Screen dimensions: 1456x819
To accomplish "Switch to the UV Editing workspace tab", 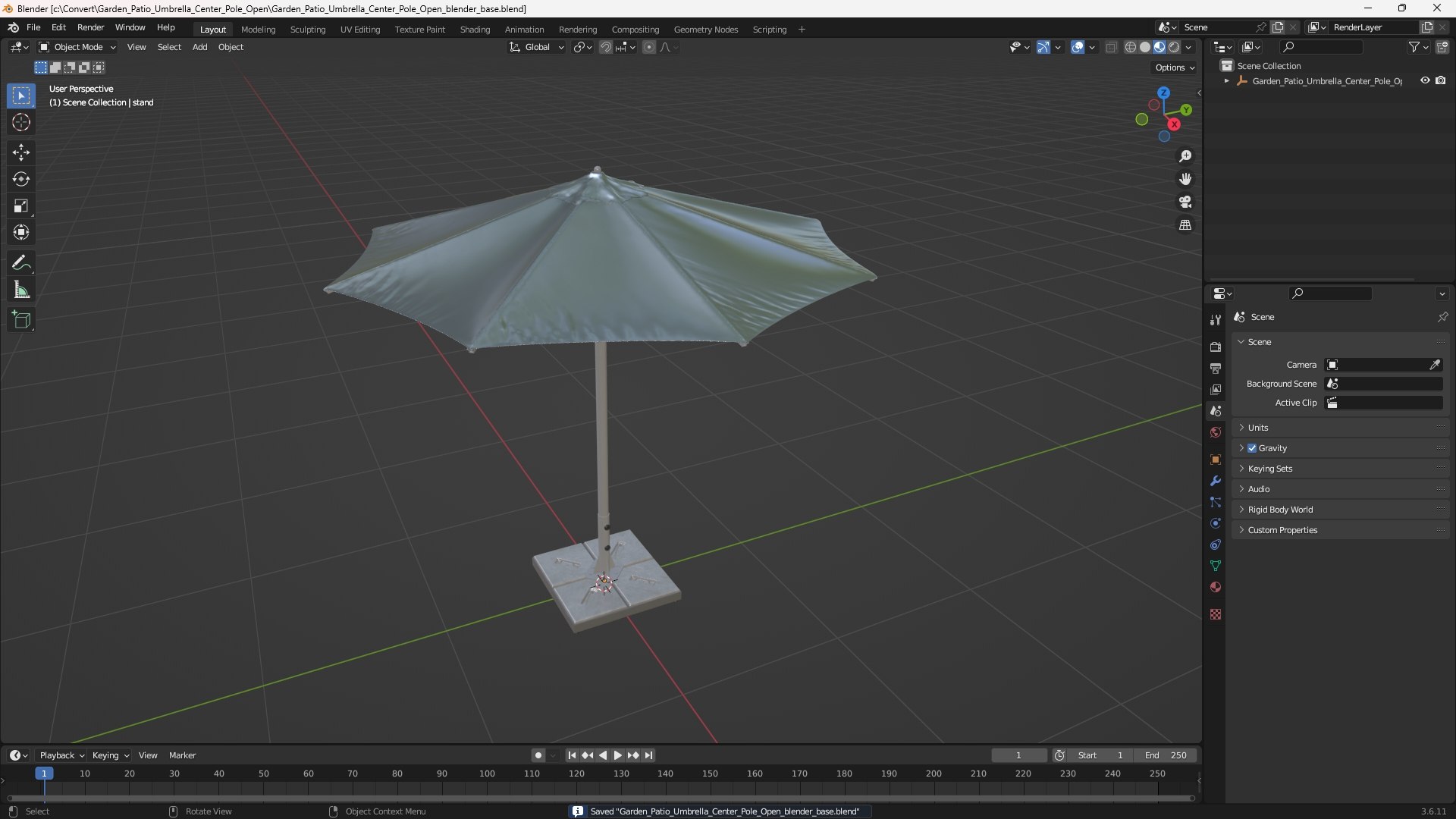I will pos(360,30).
